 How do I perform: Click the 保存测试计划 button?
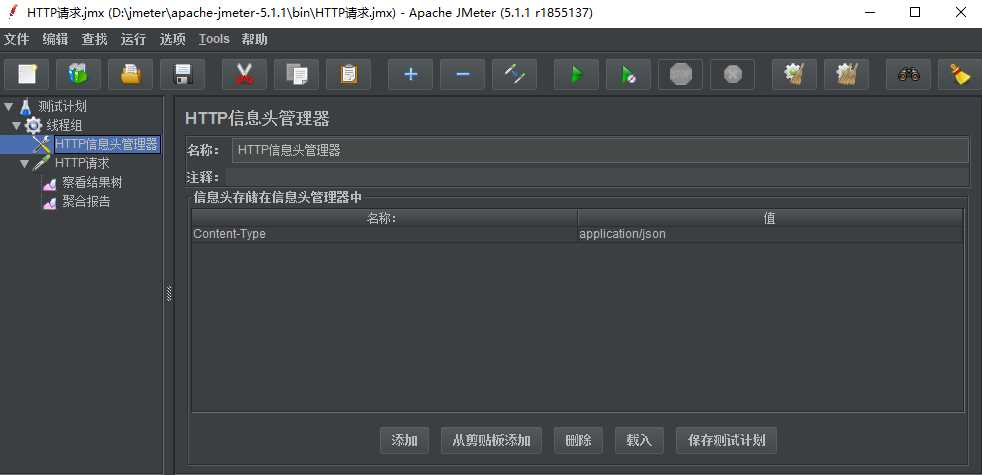click(726, 441)
